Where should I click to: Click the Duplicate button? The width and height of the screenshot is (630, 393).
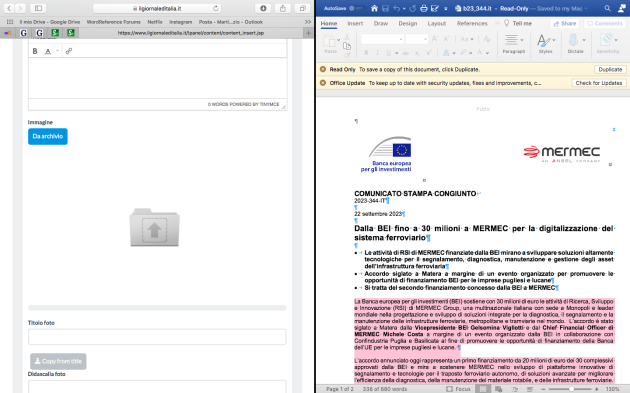[x=610, y=69]
